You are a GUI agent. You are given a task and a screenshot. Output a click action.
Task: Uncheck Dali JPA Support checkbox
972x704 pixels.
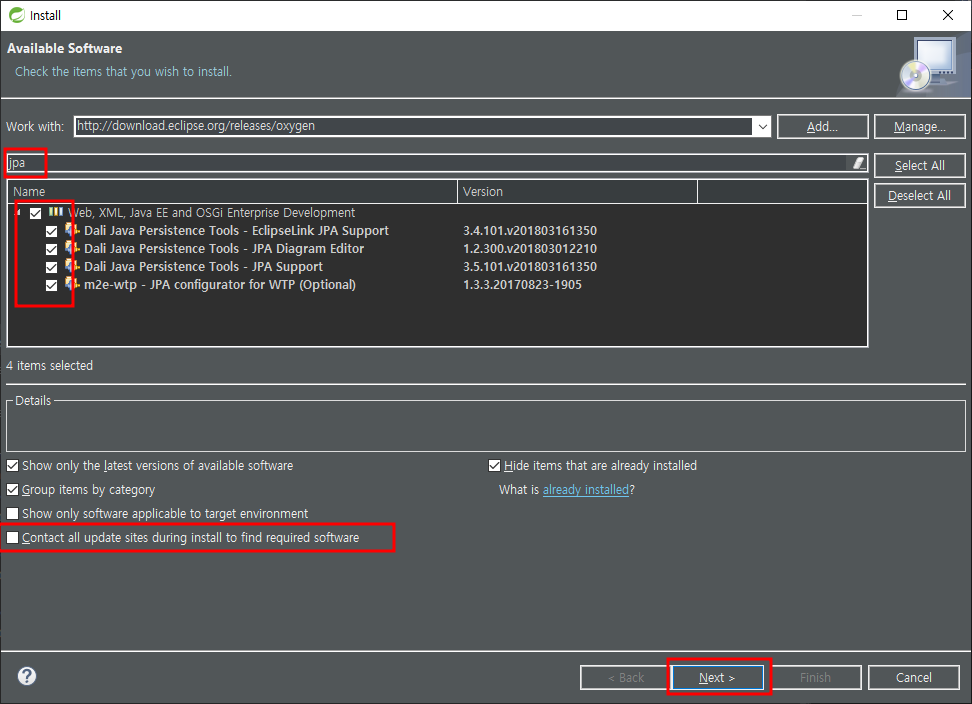51,267
